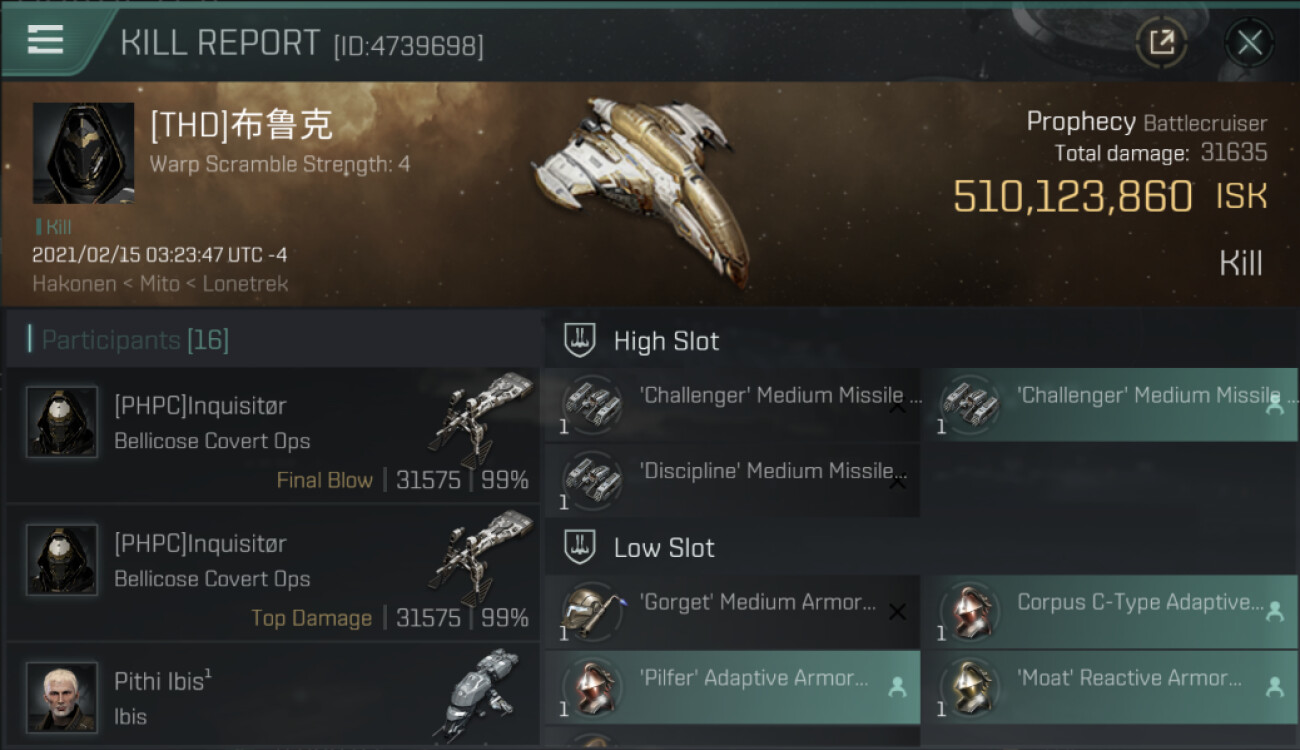The width and height of the screenshot is (1300, 750).
Task: Click the High Slot shield icon
Action: point(580,341)
